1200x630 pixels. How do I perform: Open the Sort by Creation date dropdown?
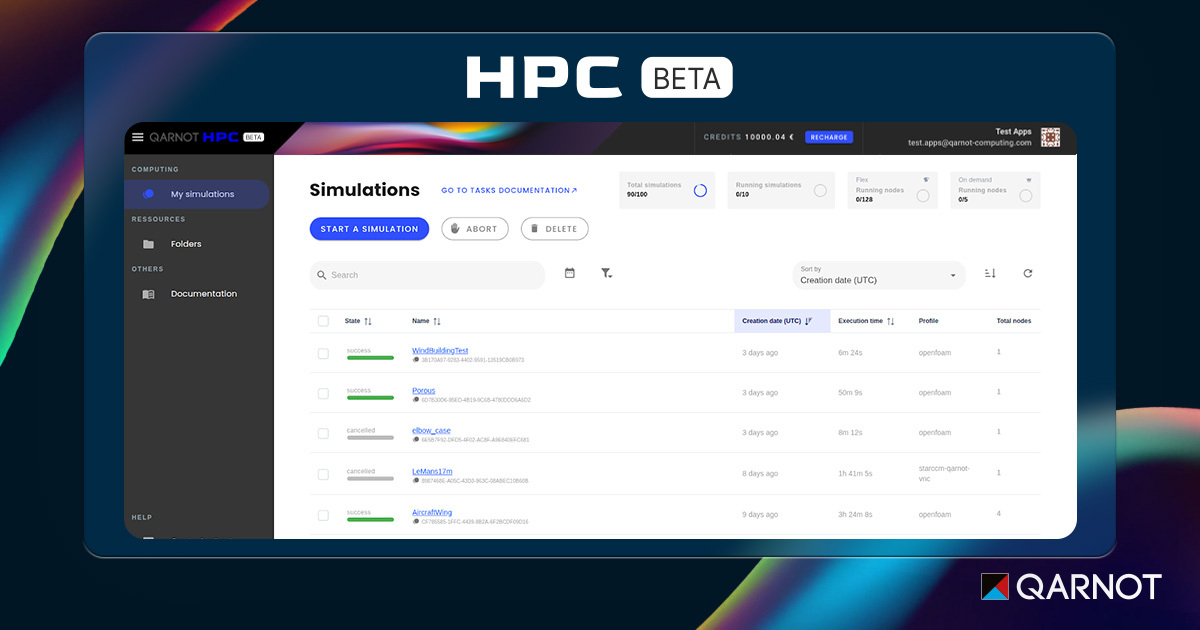click(879, 275)
